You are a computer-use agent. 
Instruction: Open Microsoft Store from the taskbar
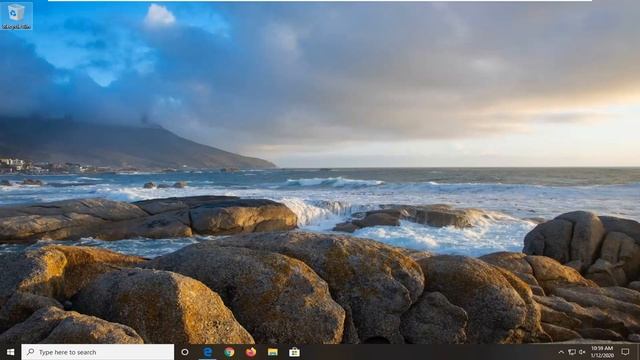[x=294, y=352]
